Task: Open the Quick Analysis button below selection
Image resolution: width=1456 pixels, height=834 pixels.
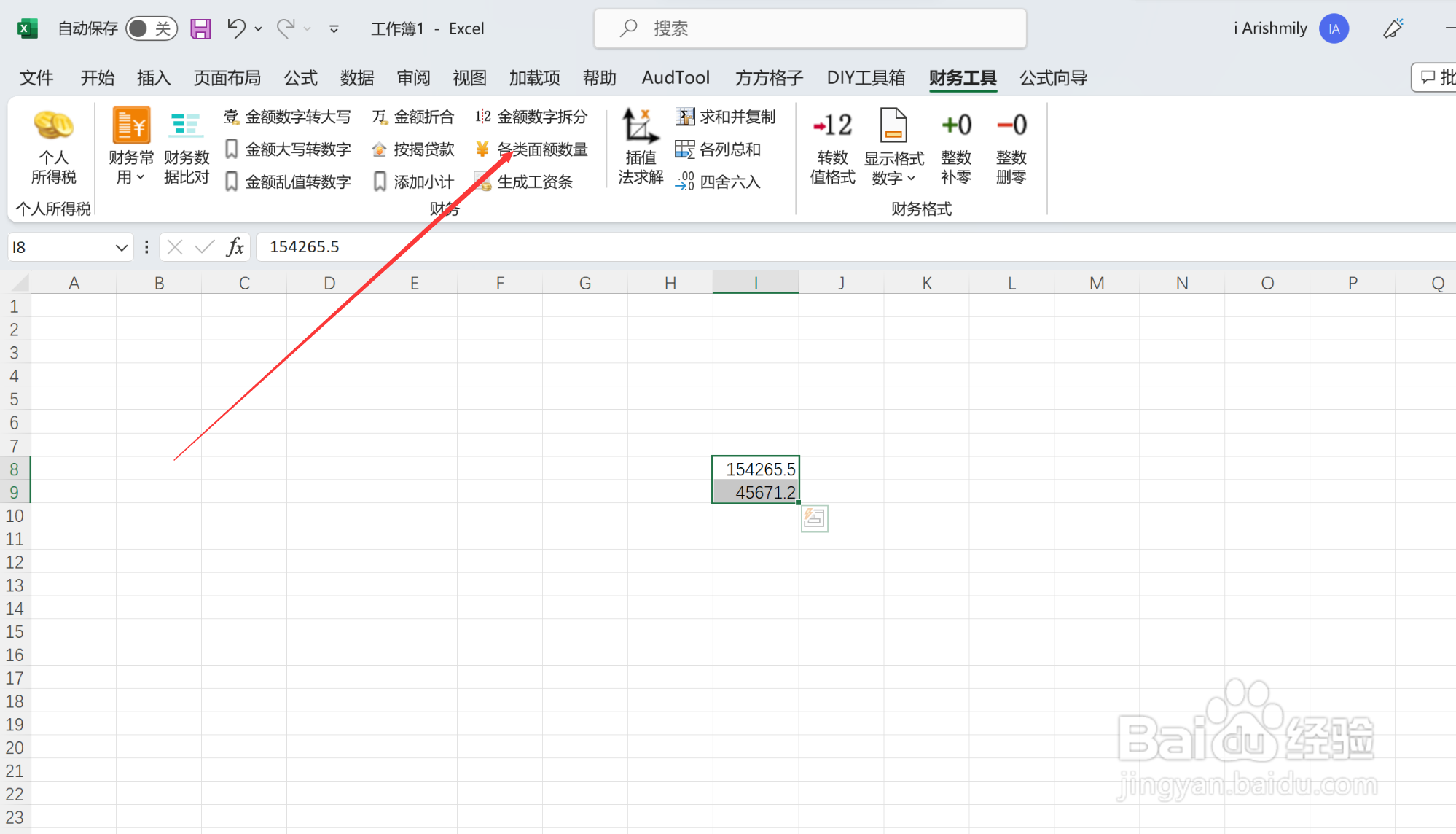Action: pyautogui.click(x=814, y=518)
